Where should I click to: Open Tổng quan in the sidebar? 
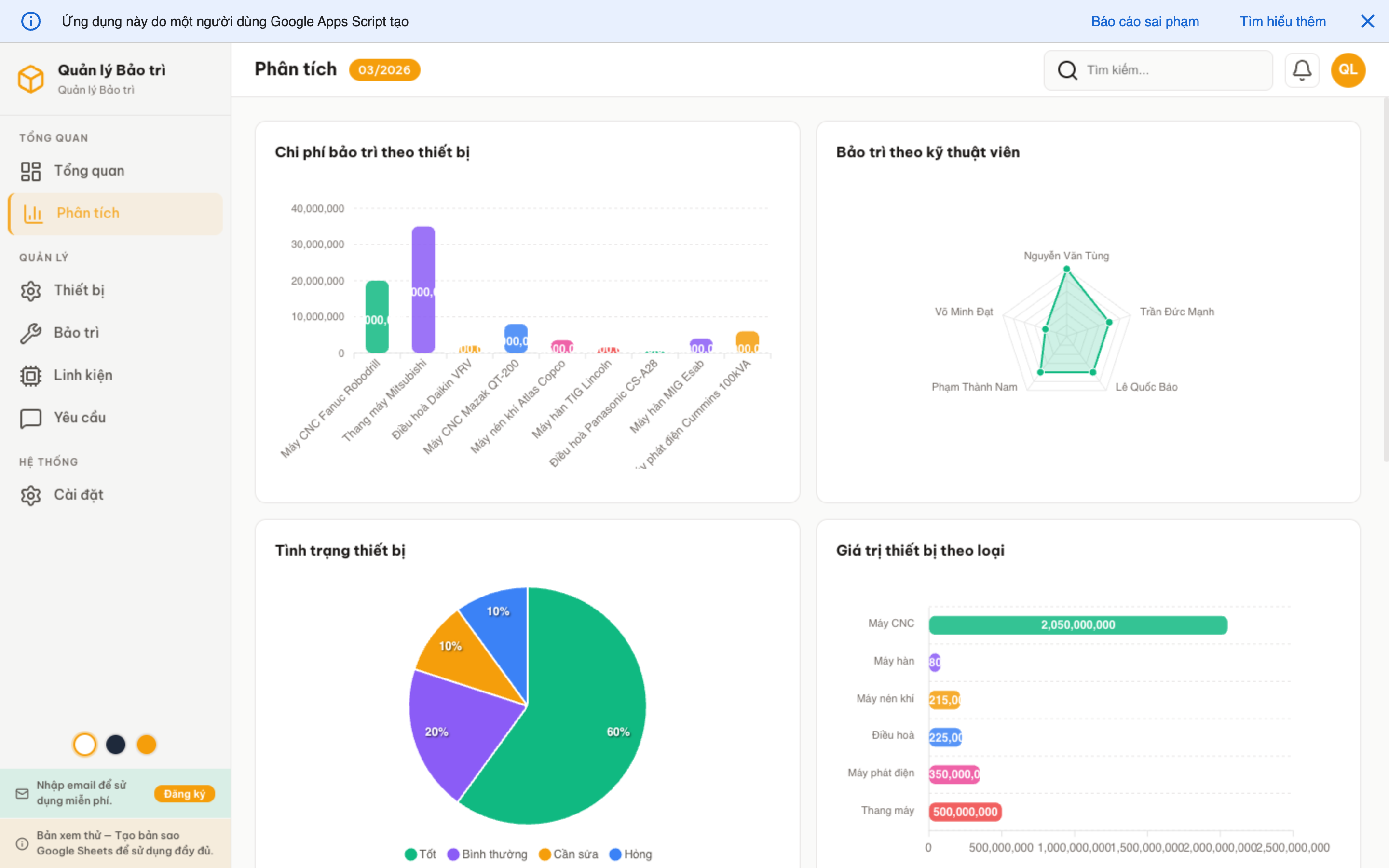(x=89, y=171)
